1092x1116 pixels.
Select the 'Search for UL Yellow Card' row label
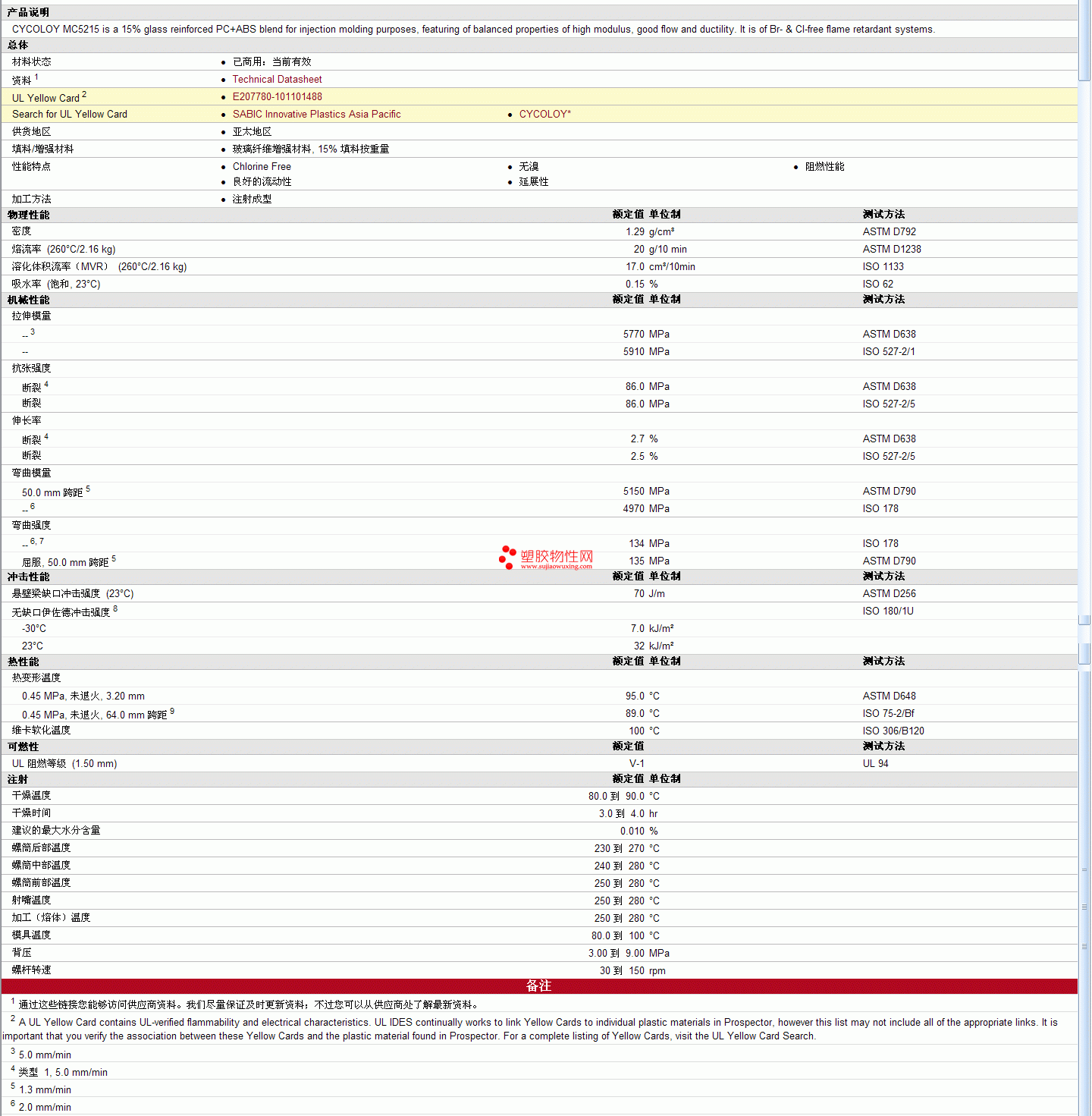point(70,114)
